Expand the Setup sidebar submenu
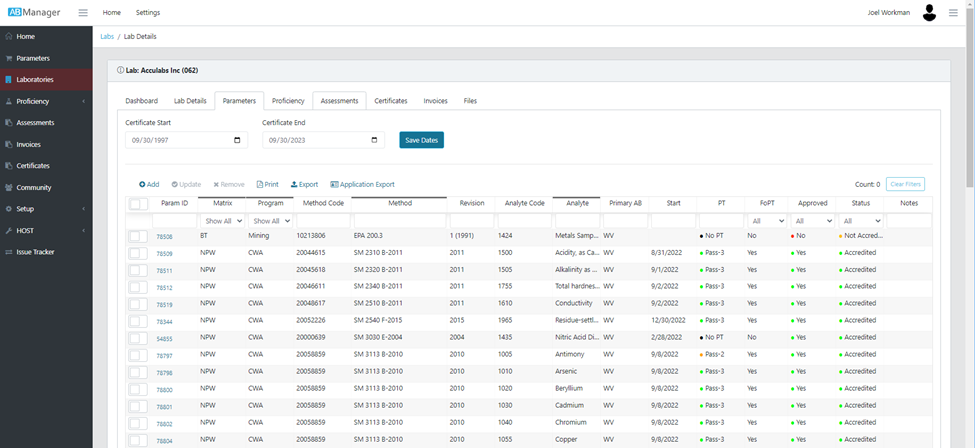The height and width of the screenshot is (448, 975). coord(83,209)
